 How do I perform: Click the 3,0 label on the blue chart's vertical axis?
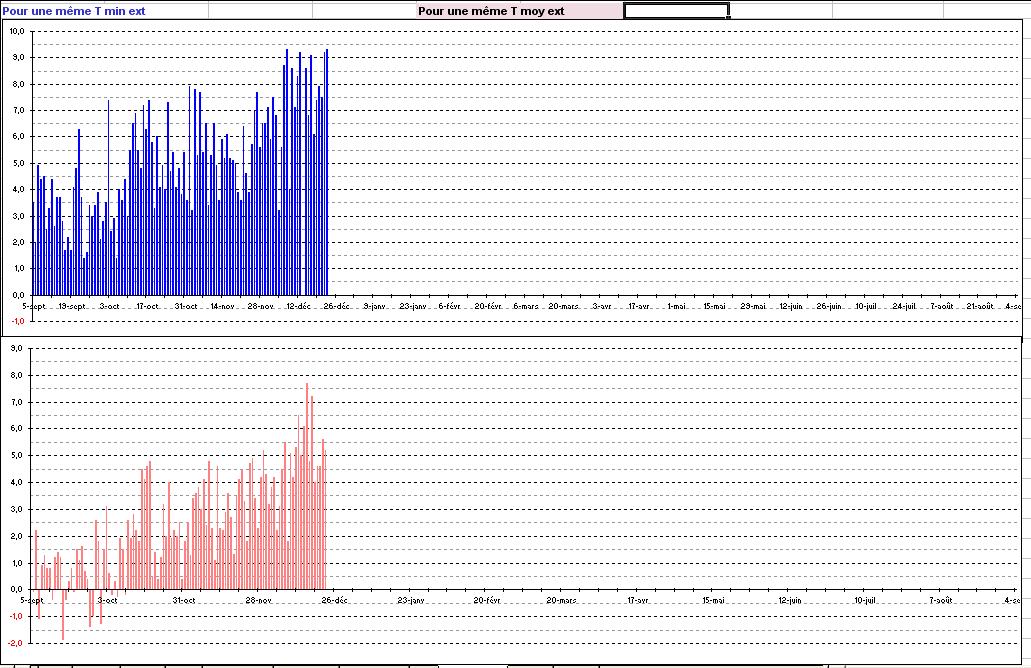18,216
